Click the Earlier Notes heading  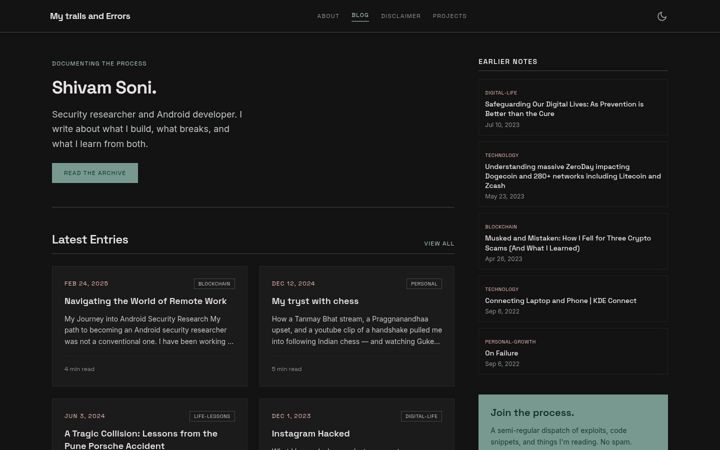pyautogui.click(x=507, y=62)
